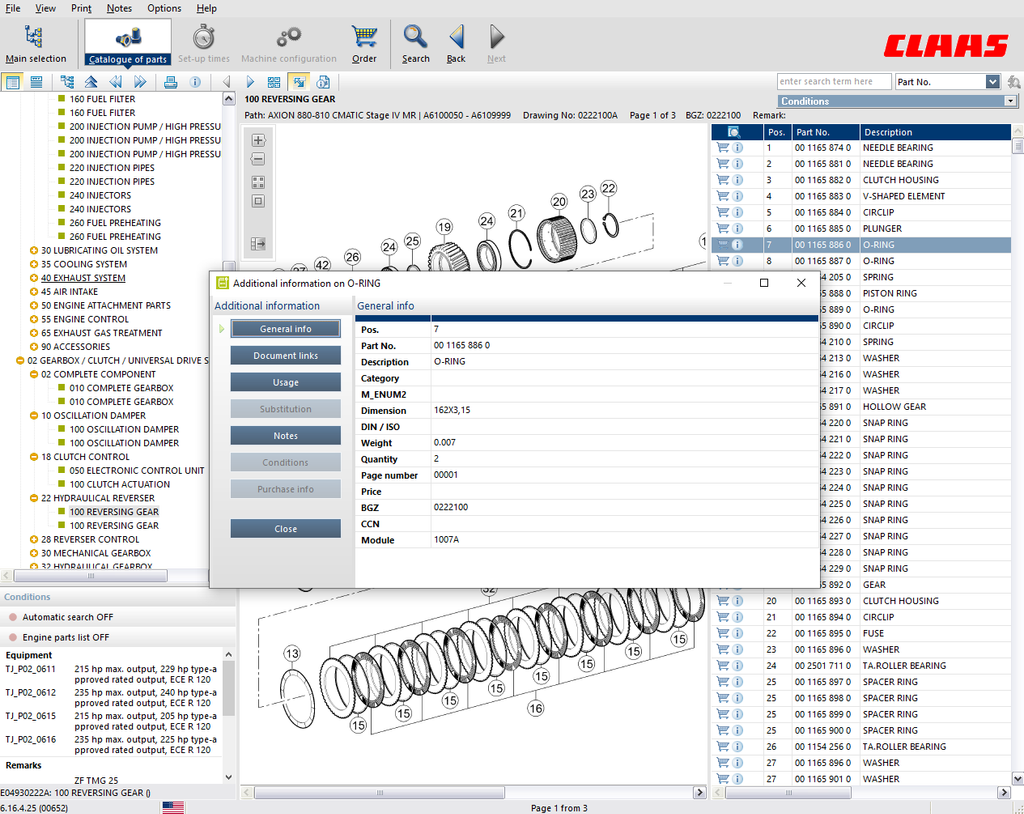The image size is (1024, 814).
Task: Click the list-with-arrow icon in drawing toolbar
Action: click(258, 244)
